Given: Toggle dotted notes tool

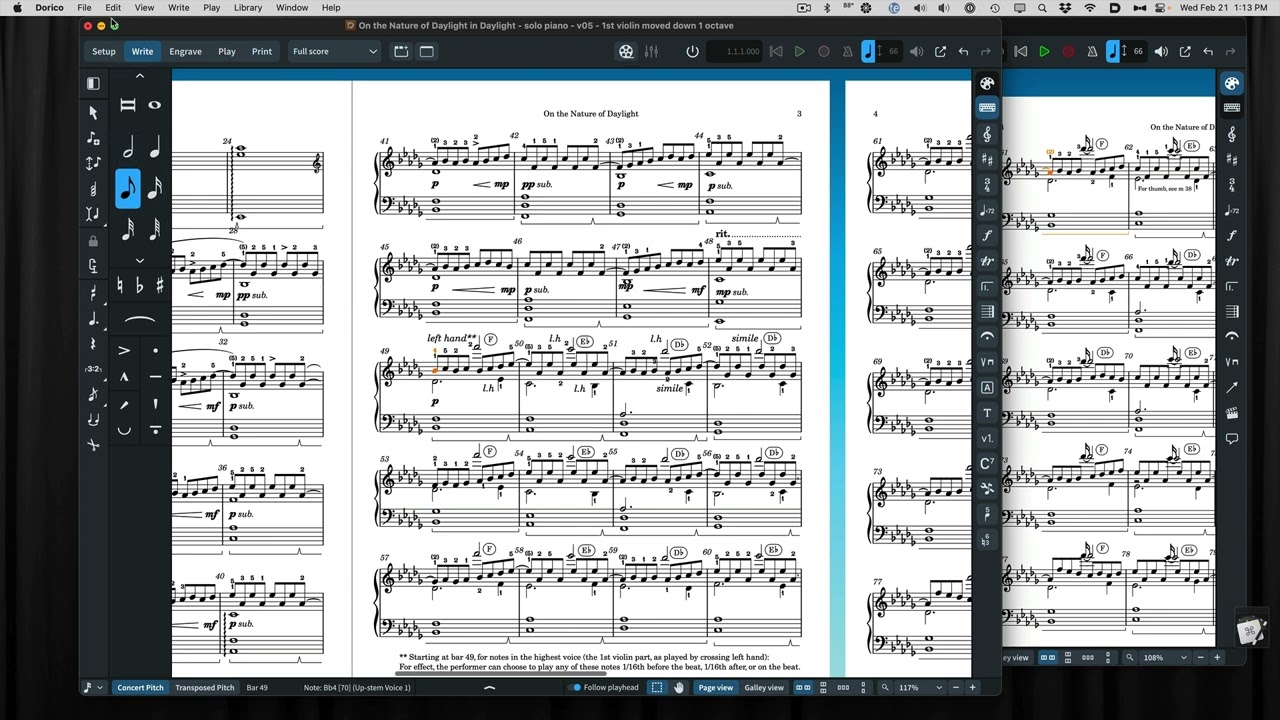Looking at the screenshot, I should [93, 319].
